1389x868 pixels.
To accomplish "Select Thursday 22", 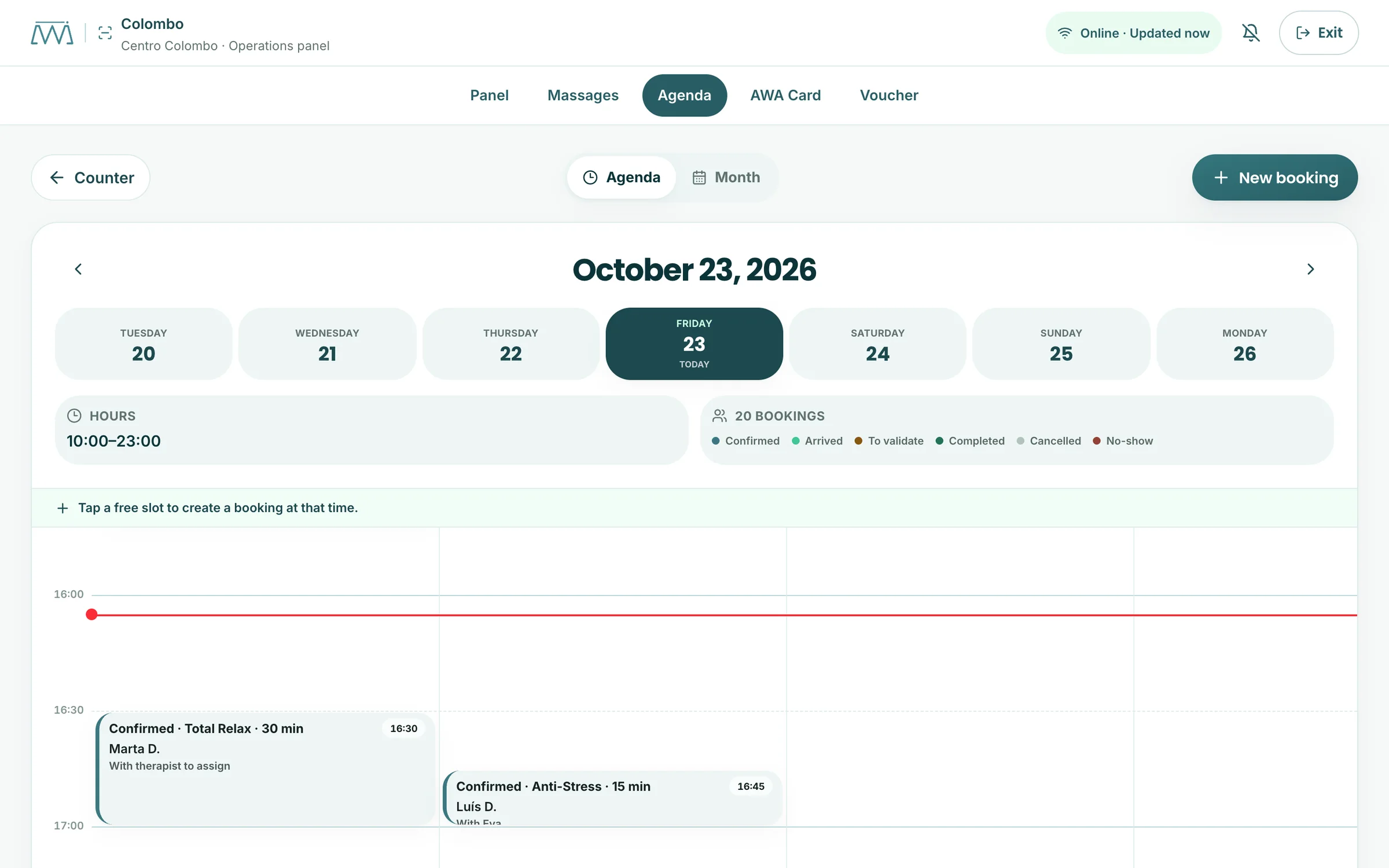I will click(510, 344).
